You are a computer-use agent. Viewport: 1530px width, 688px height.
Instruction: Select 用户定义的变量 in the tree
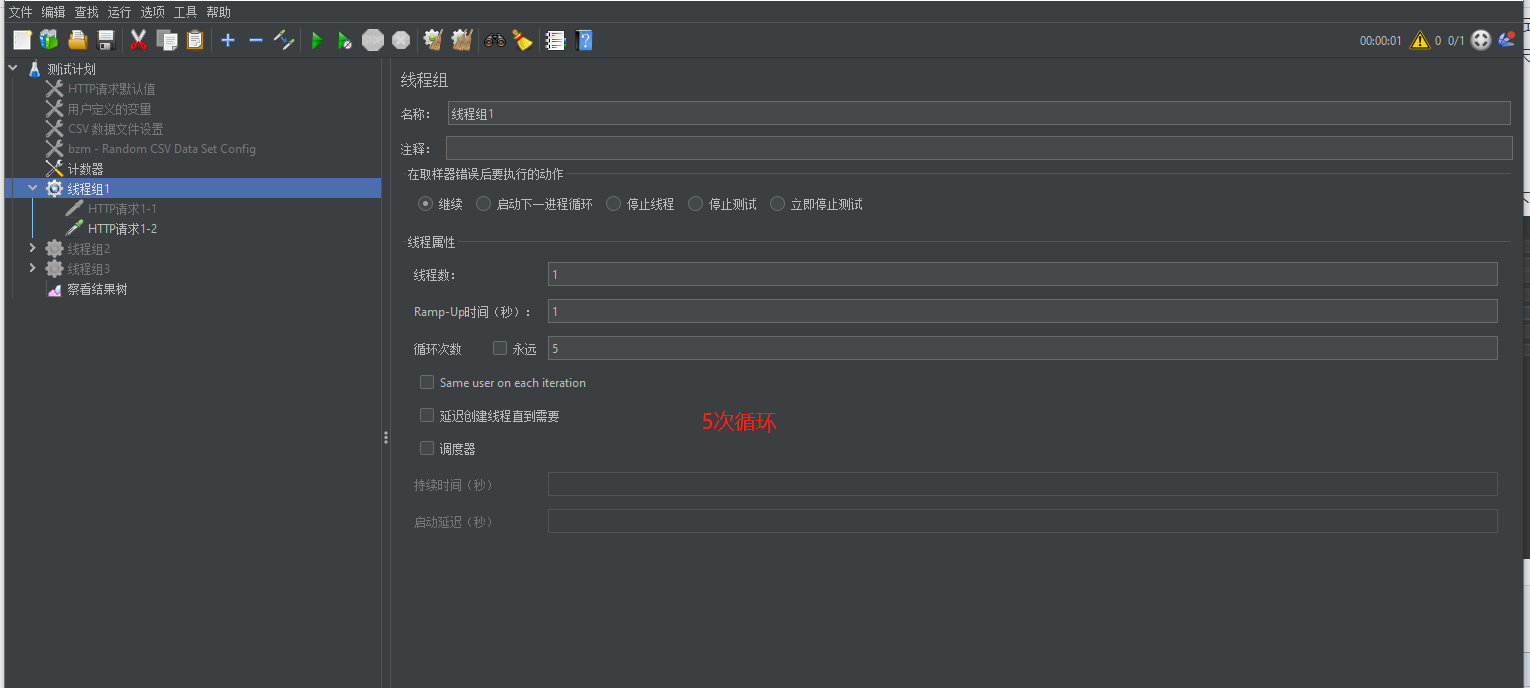point(110,109)
